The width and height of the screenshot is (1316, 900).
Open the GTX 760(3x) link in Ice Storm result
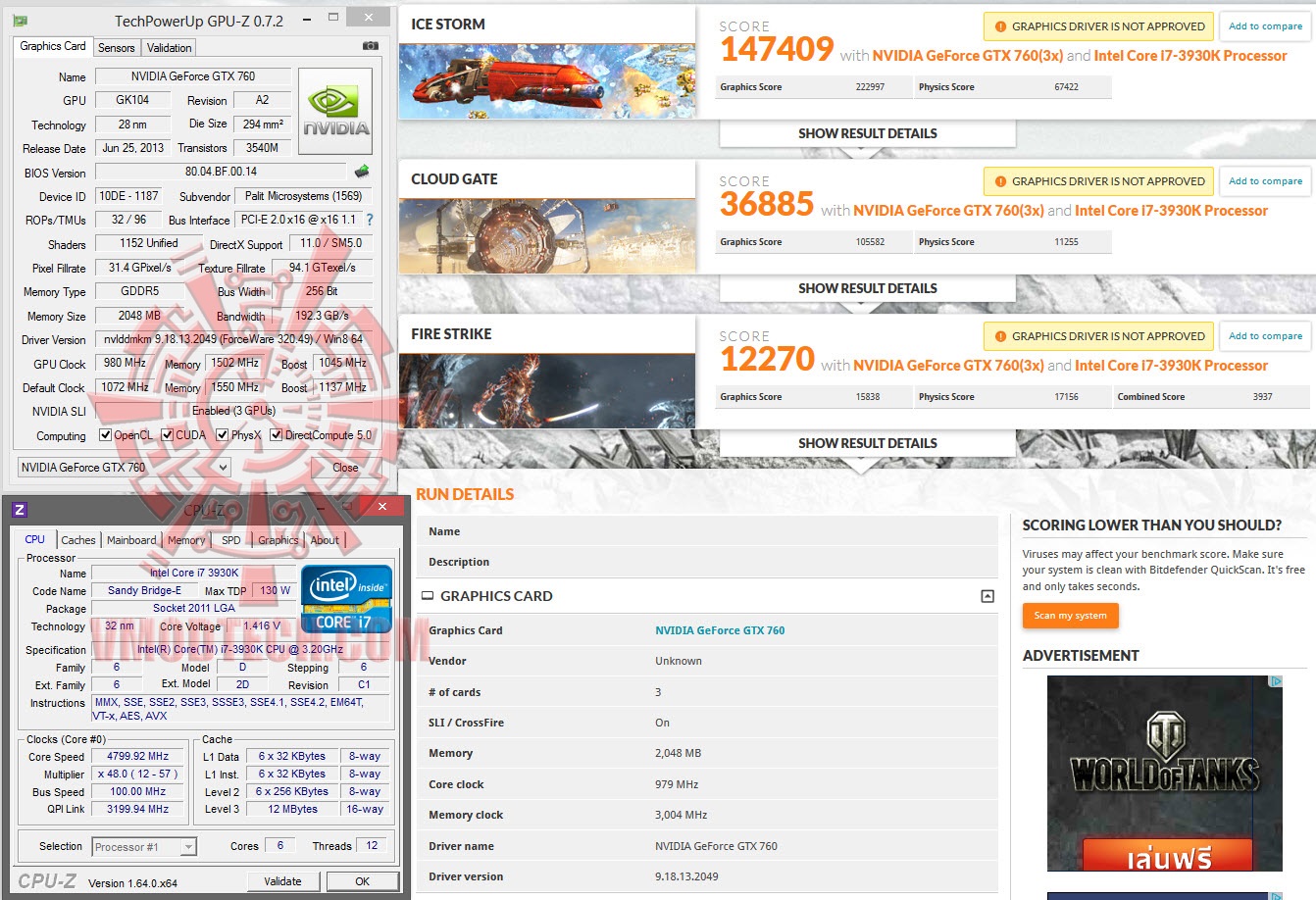[968, 56]
